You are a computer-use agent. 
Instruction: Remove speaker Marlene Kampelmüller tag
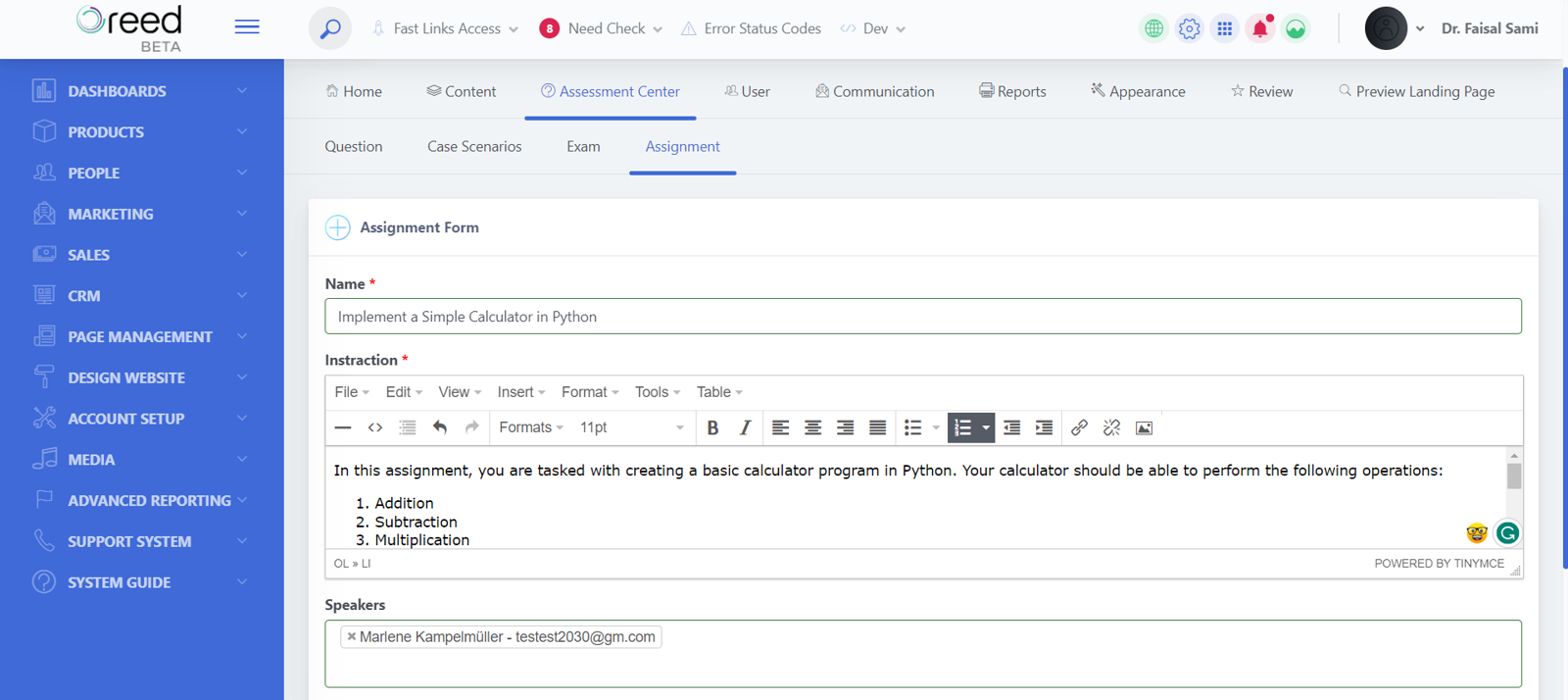coord(351,636)
